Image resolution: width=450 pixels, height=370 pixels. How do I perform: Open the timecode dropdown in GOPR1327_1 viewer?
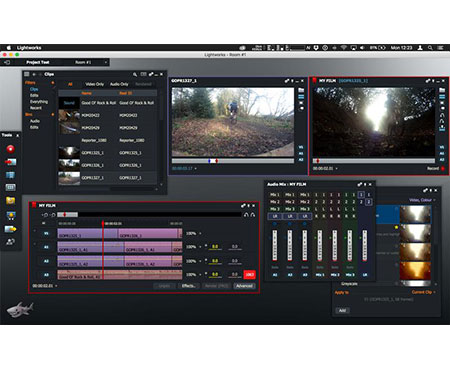[195, 169]
